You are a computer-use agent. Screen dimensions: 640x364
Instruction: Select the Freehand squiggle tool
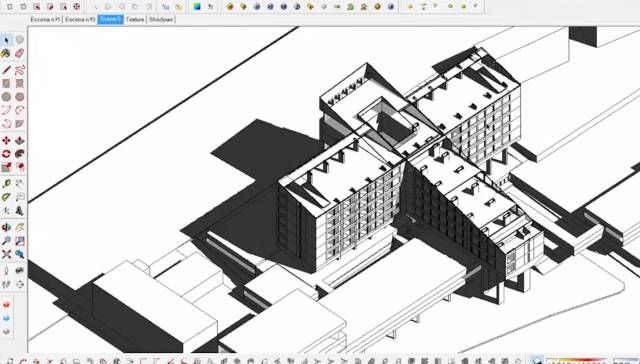20,70
